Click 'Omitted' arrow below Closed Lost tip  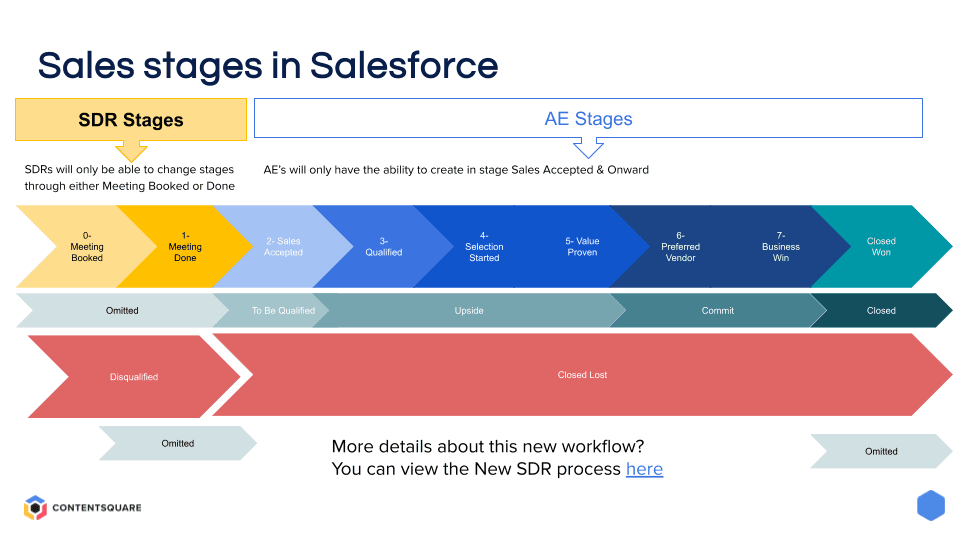coord(881,451)
